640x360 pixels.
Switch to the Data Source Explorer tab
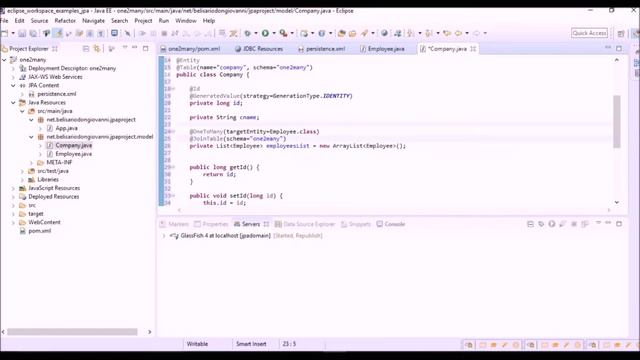[304, 224]
